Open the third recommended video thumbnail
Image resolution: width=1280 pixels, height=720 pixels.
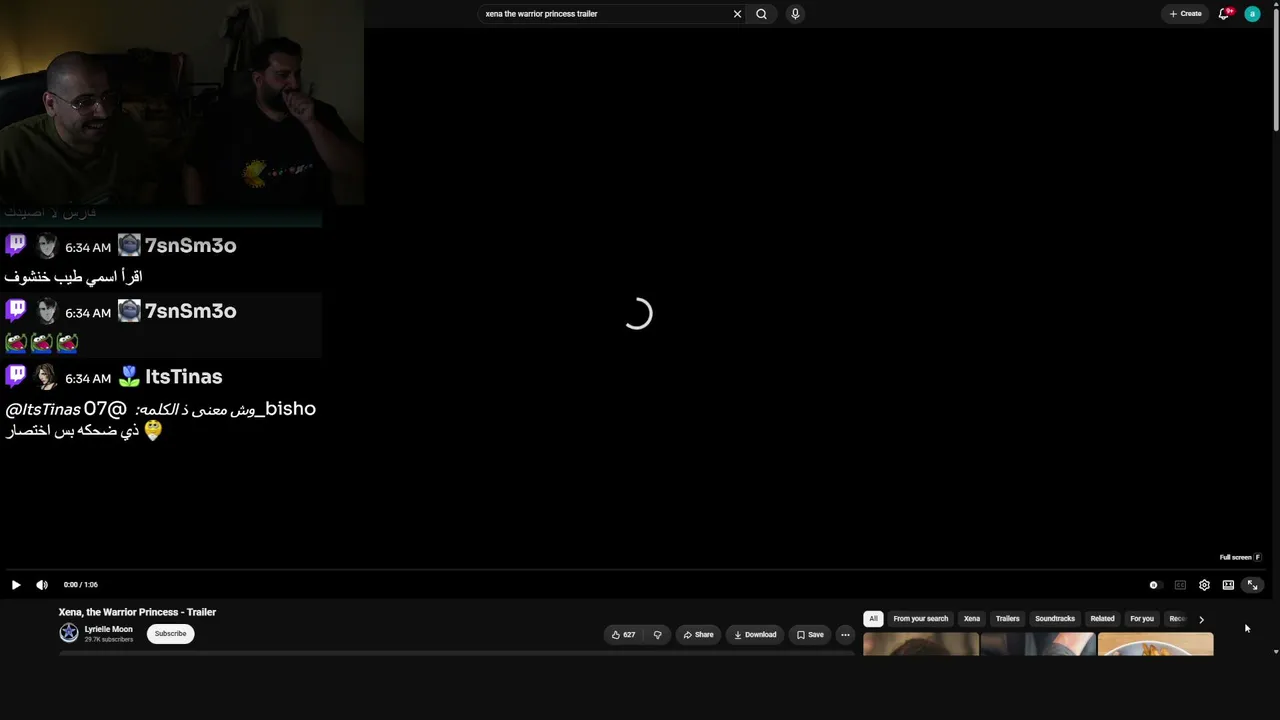[1155, 645]
